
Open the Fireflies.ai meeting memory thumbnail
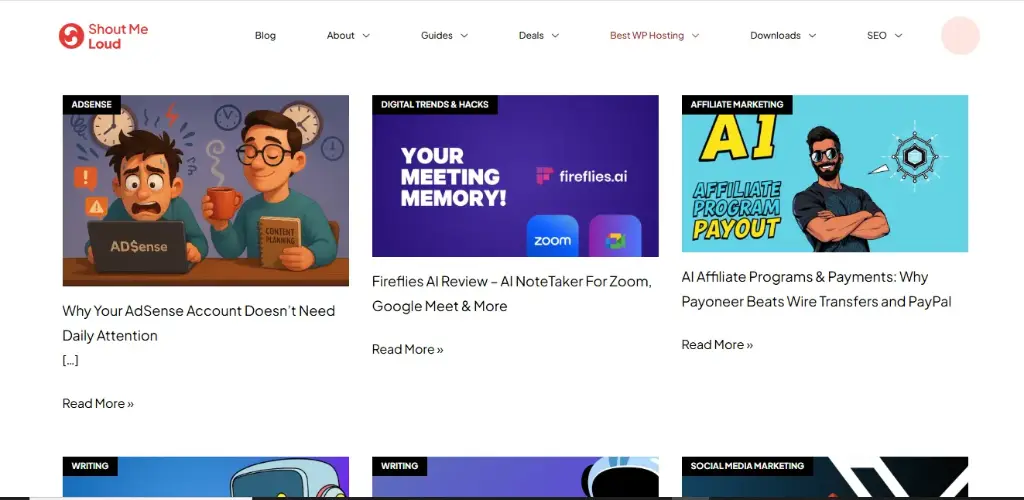tap(515, 176)
